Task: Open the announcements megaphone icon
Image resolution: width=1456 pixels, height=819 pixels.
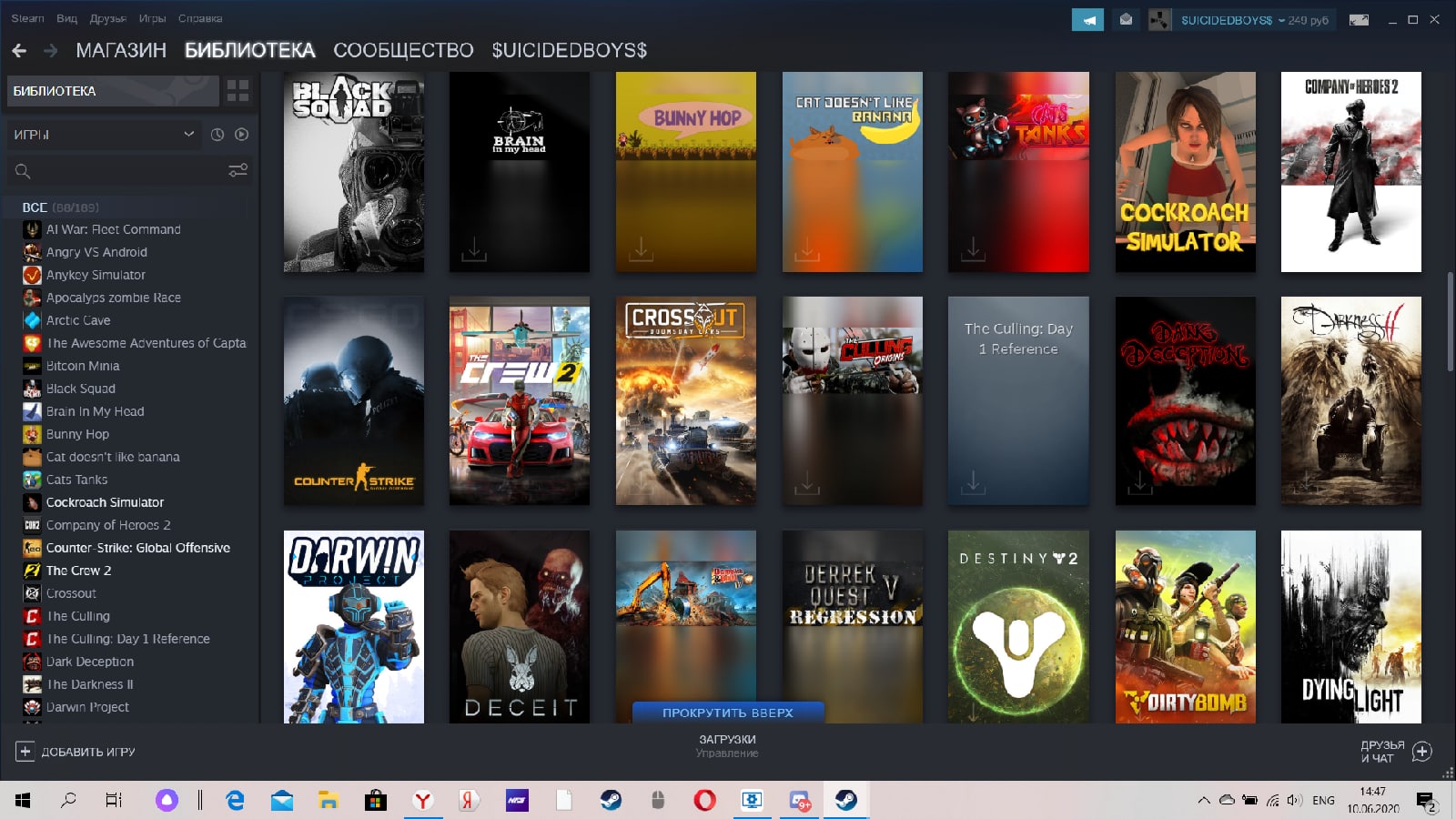Action: (1087, 19)
